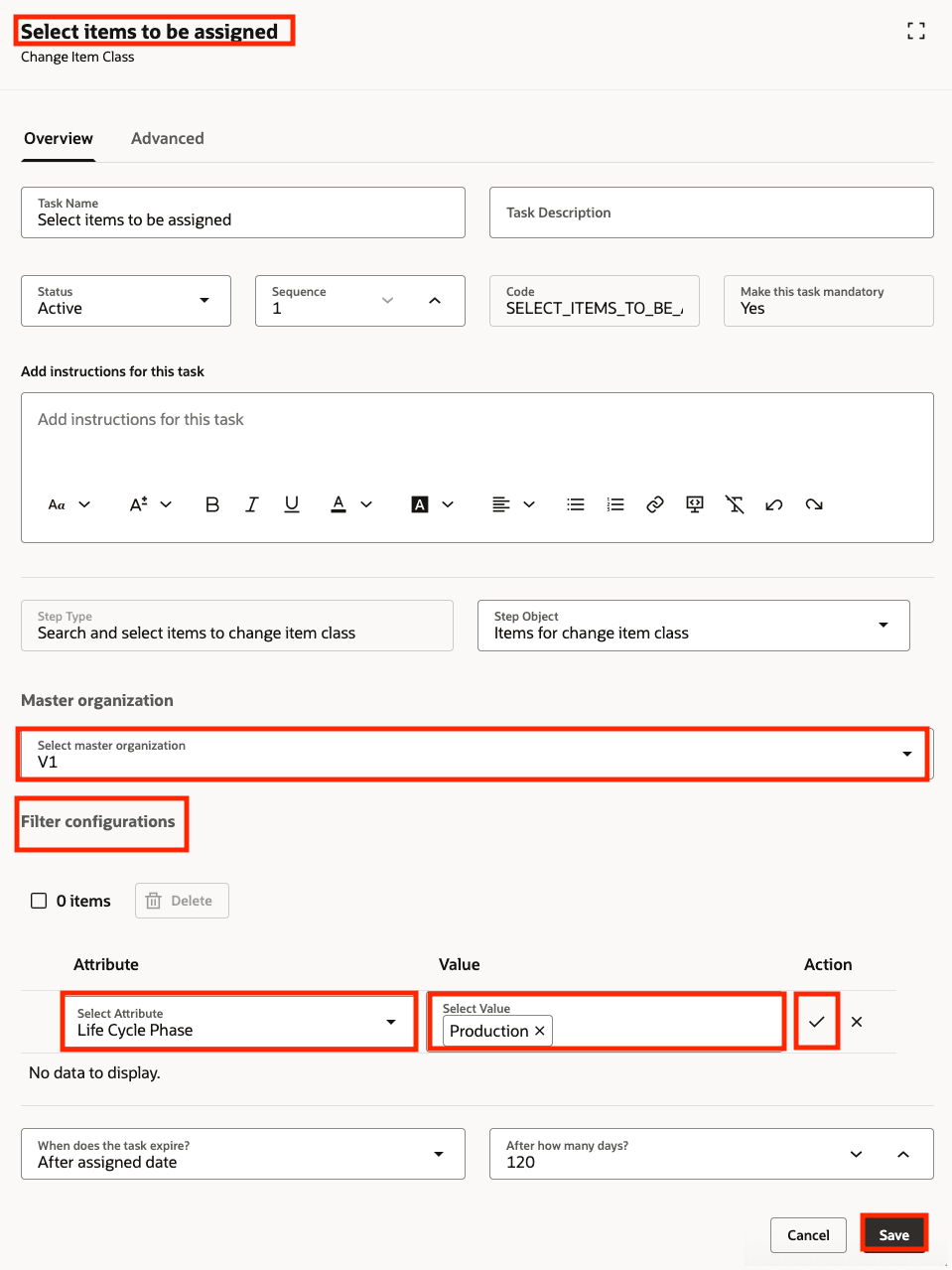Open the Status dropdown showing Active
Screen dimensions: 952x1270
204,300
